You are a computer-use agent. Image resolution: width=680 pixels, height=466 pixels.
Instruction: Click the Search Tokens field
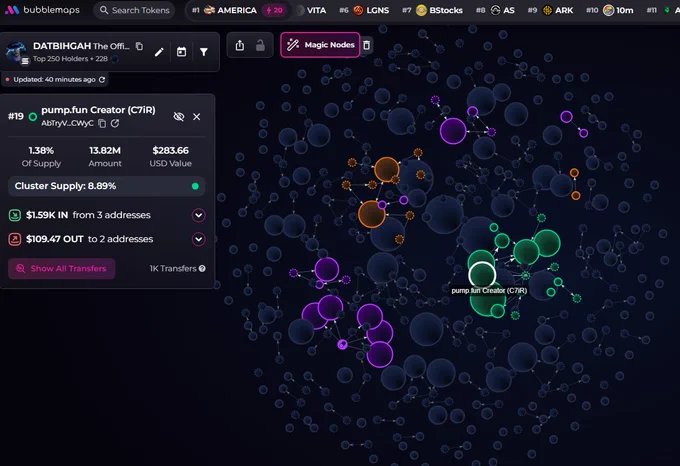click(x=134, y=10)
